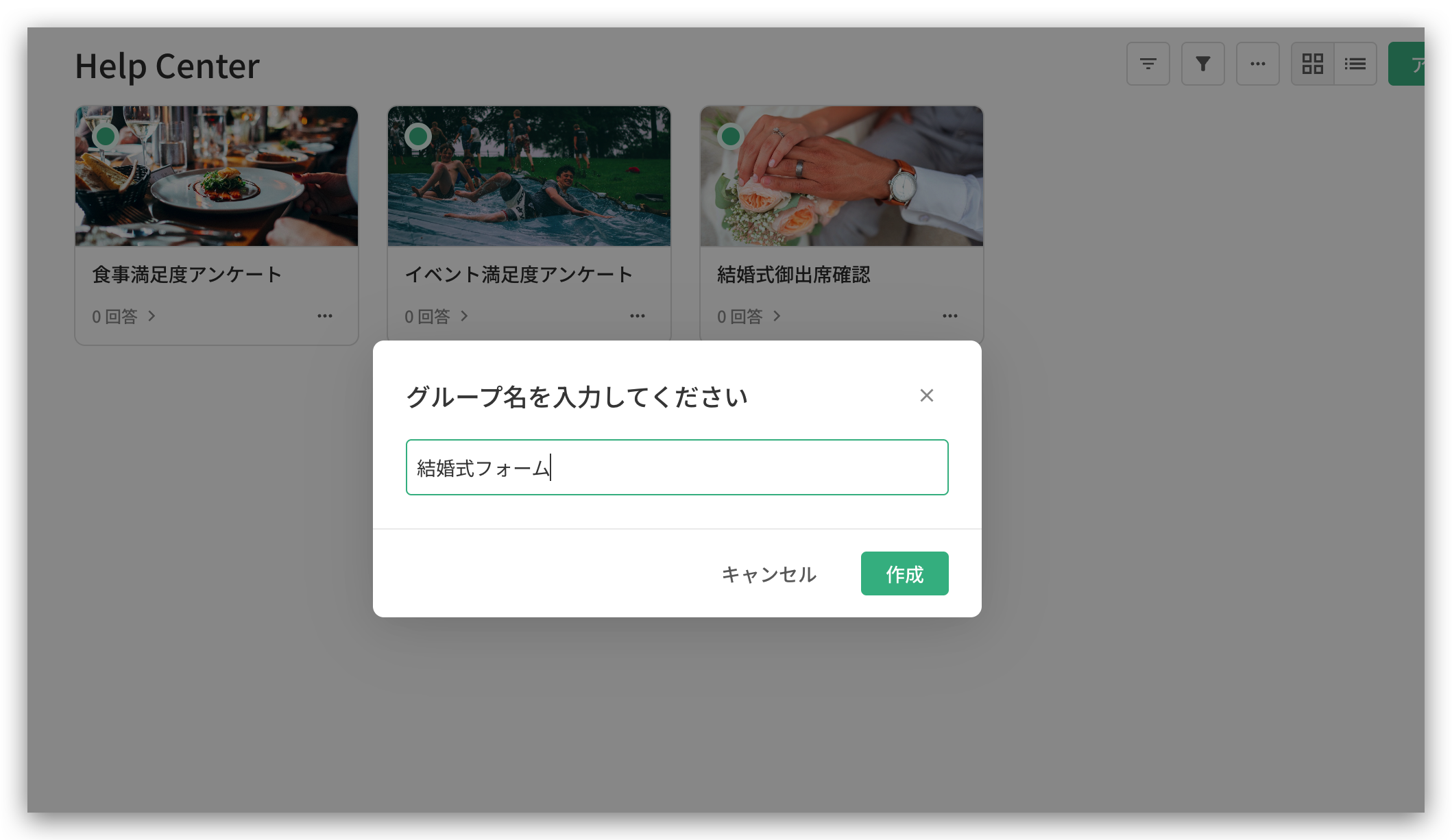Click the キャンセル button

pyautogui.click(x=769, y=574)
